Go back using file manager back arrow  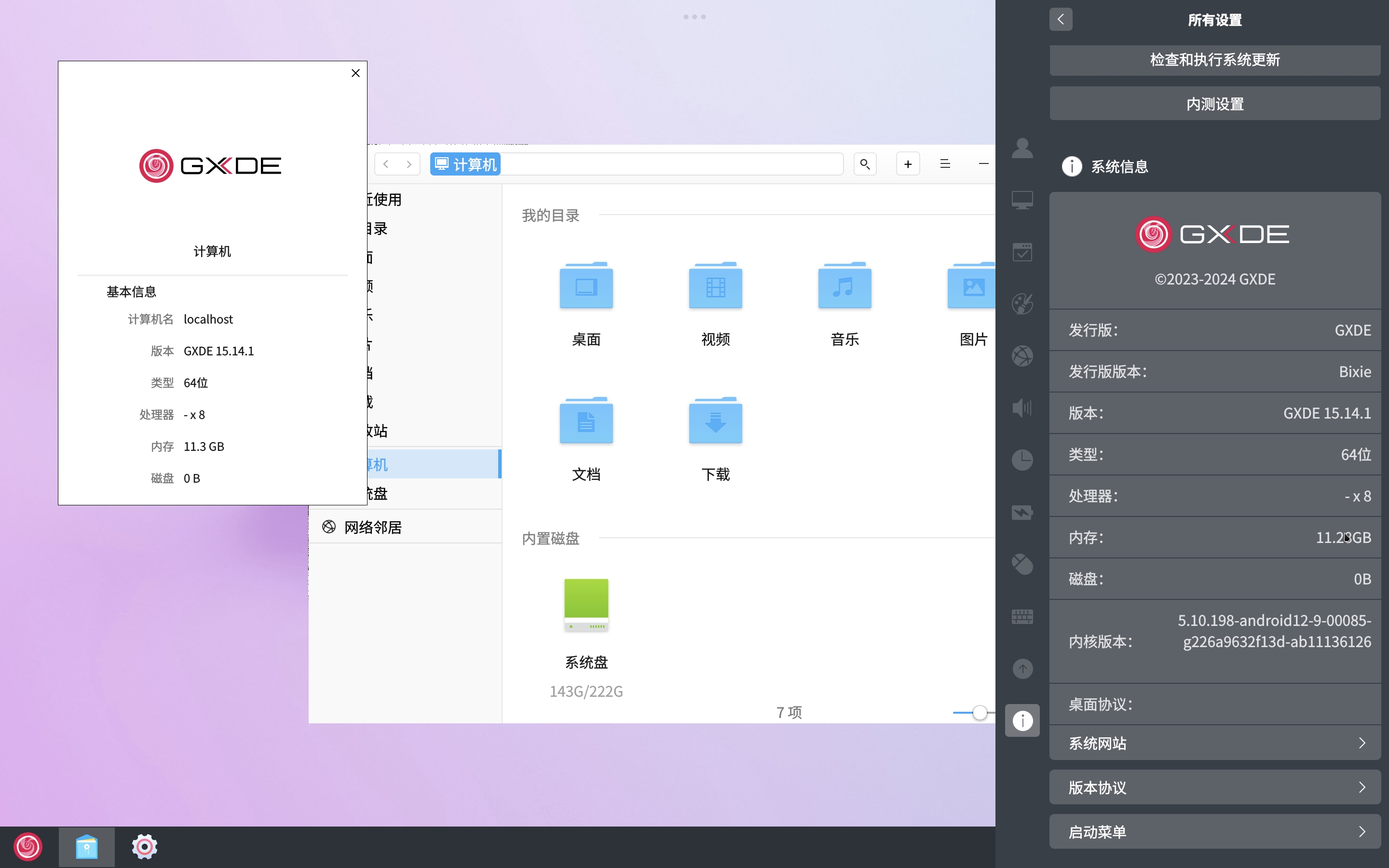pyautogui.click(x=386, y=164)
